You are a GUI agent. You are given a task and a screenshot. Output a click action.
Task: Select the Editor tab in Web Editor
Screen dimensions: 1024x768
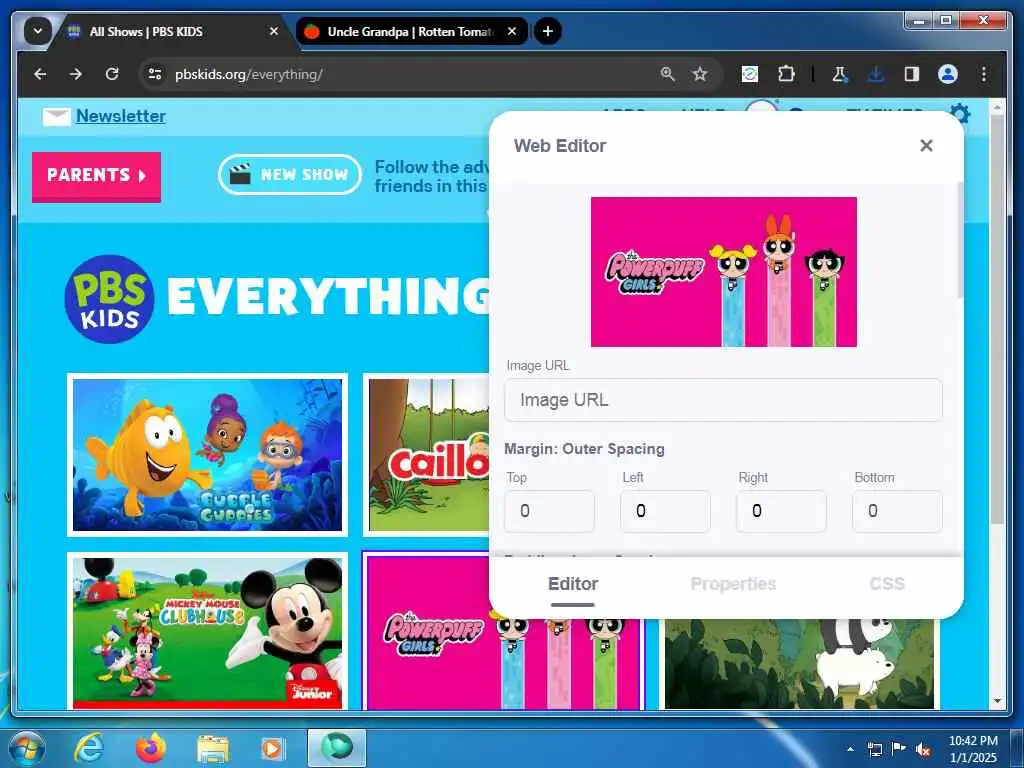573,584
